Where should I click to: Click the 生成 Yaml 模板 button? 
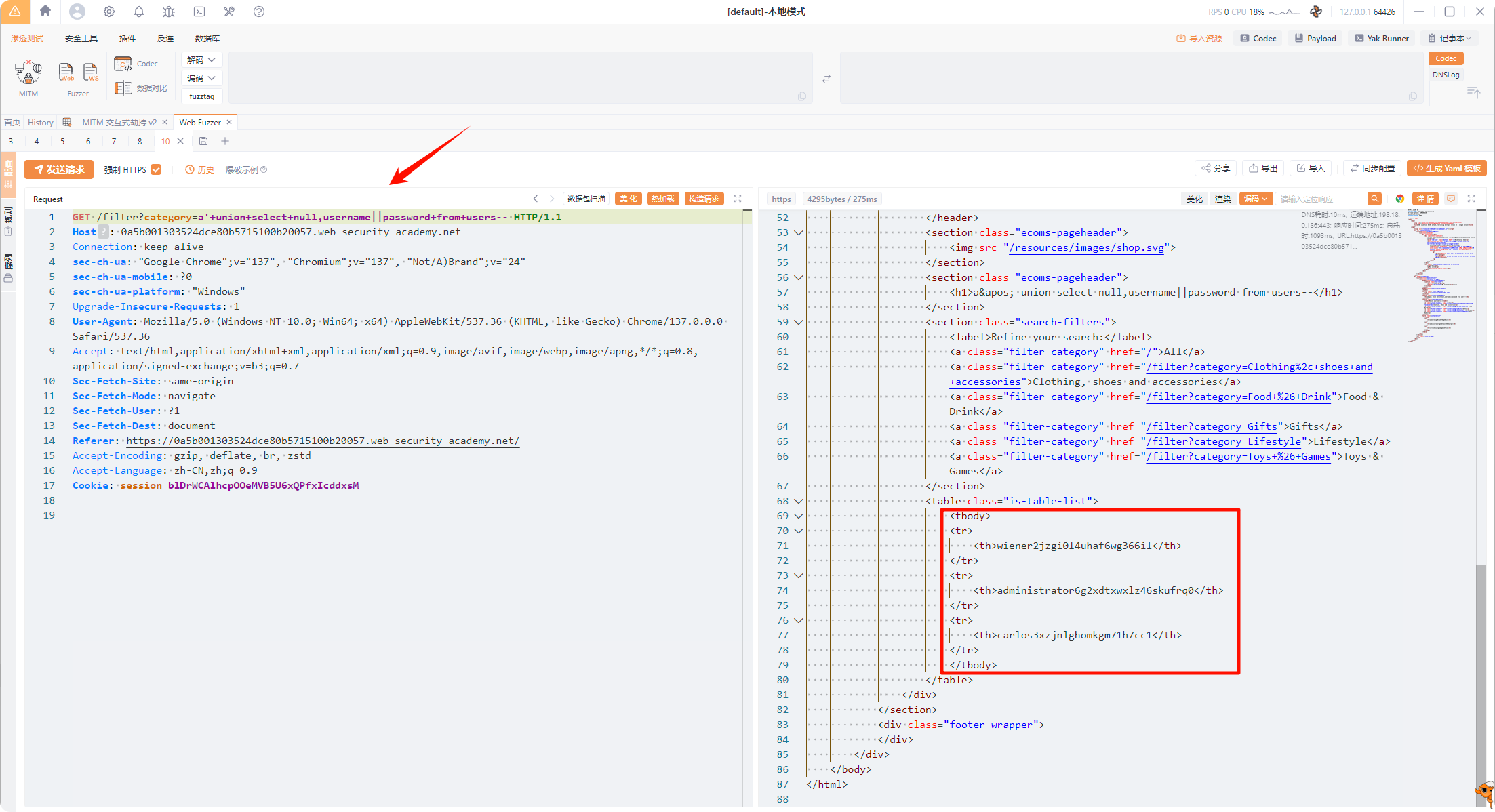pos(1446,168)
